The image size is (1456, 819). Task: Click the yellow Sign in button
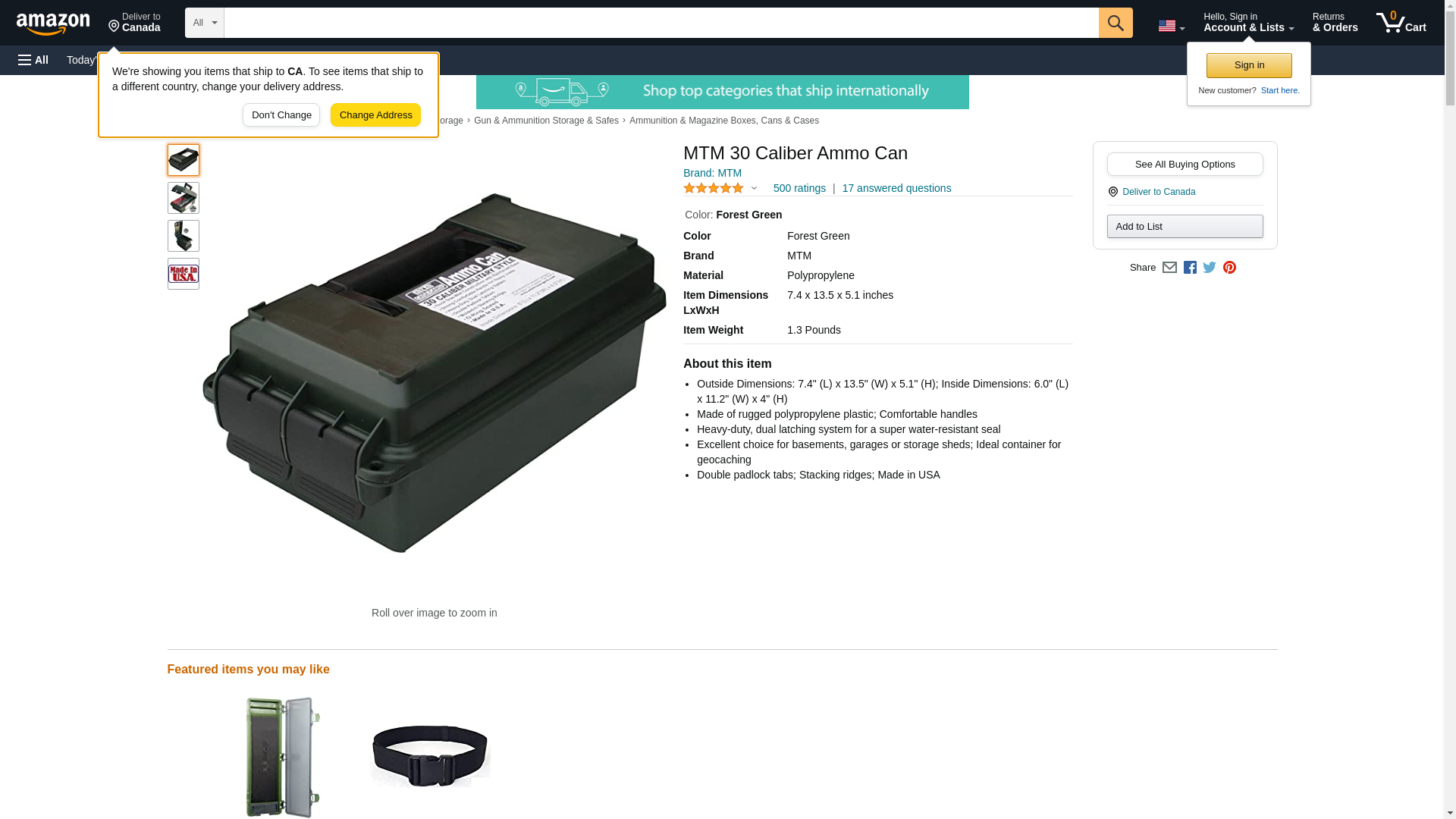click(x=1249, y=65)
